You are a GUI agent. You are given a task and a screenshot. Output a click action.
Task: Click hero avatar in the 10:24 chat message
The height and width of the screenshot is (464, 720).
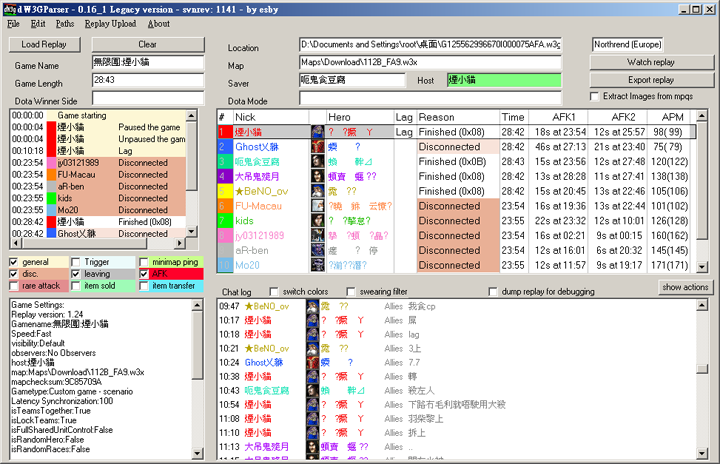tap(312, 362)
